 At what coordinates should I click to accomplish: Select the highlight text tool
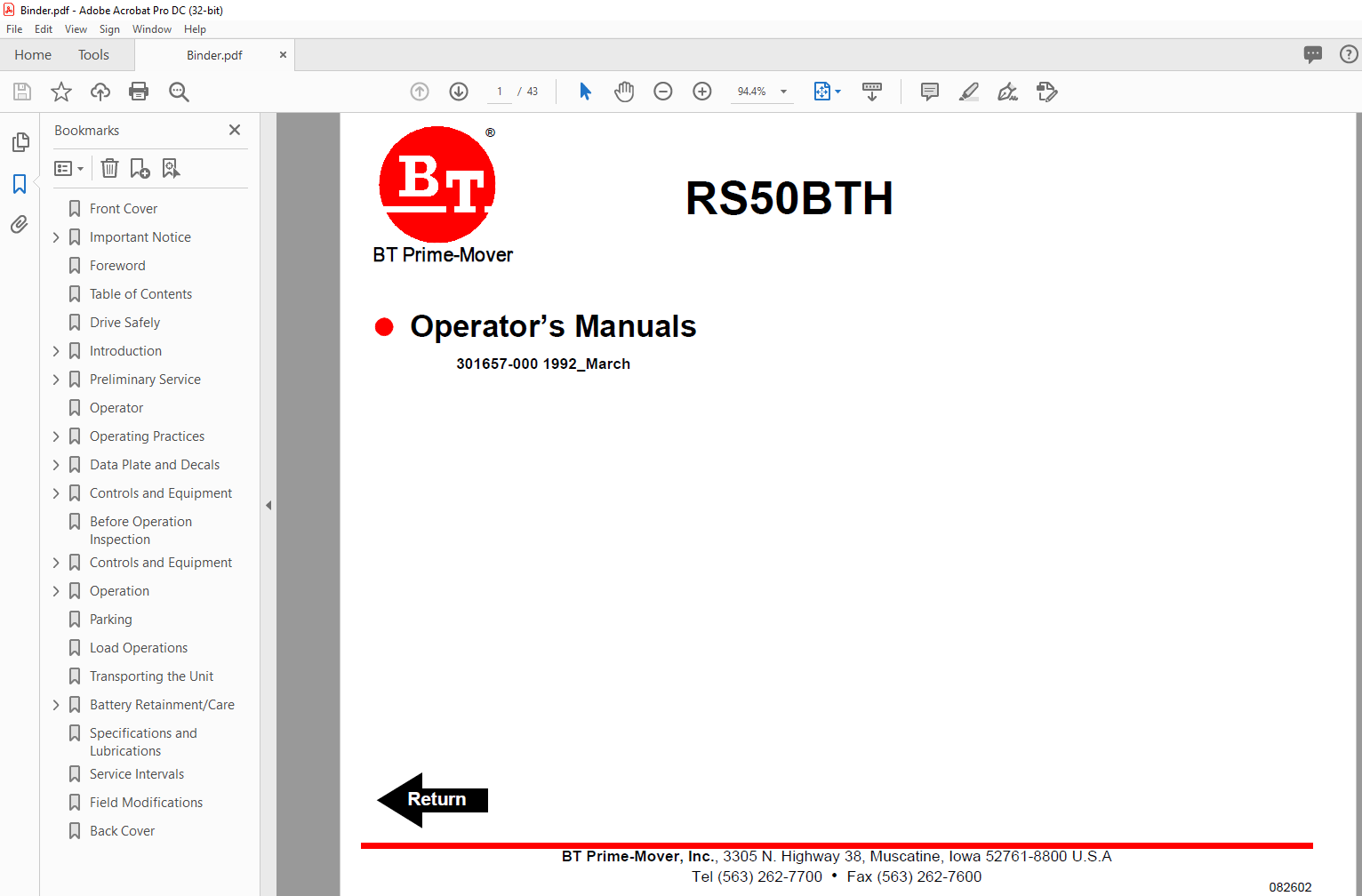coord(969,92)
